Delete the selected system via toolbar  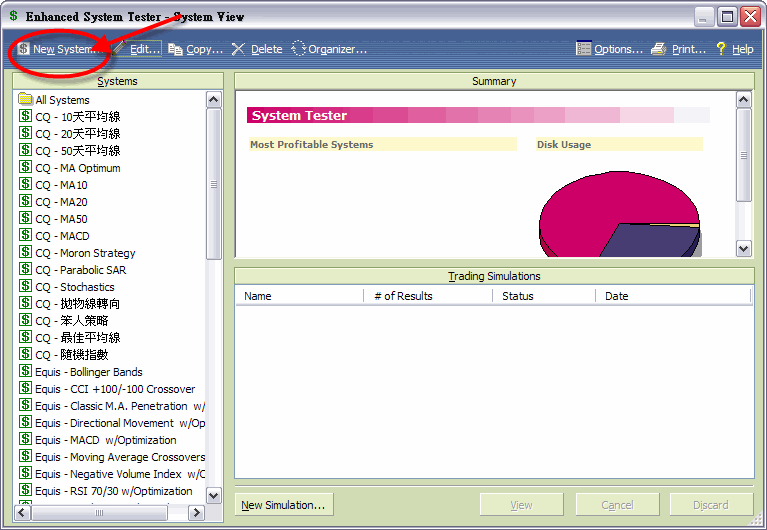[257, 49]
